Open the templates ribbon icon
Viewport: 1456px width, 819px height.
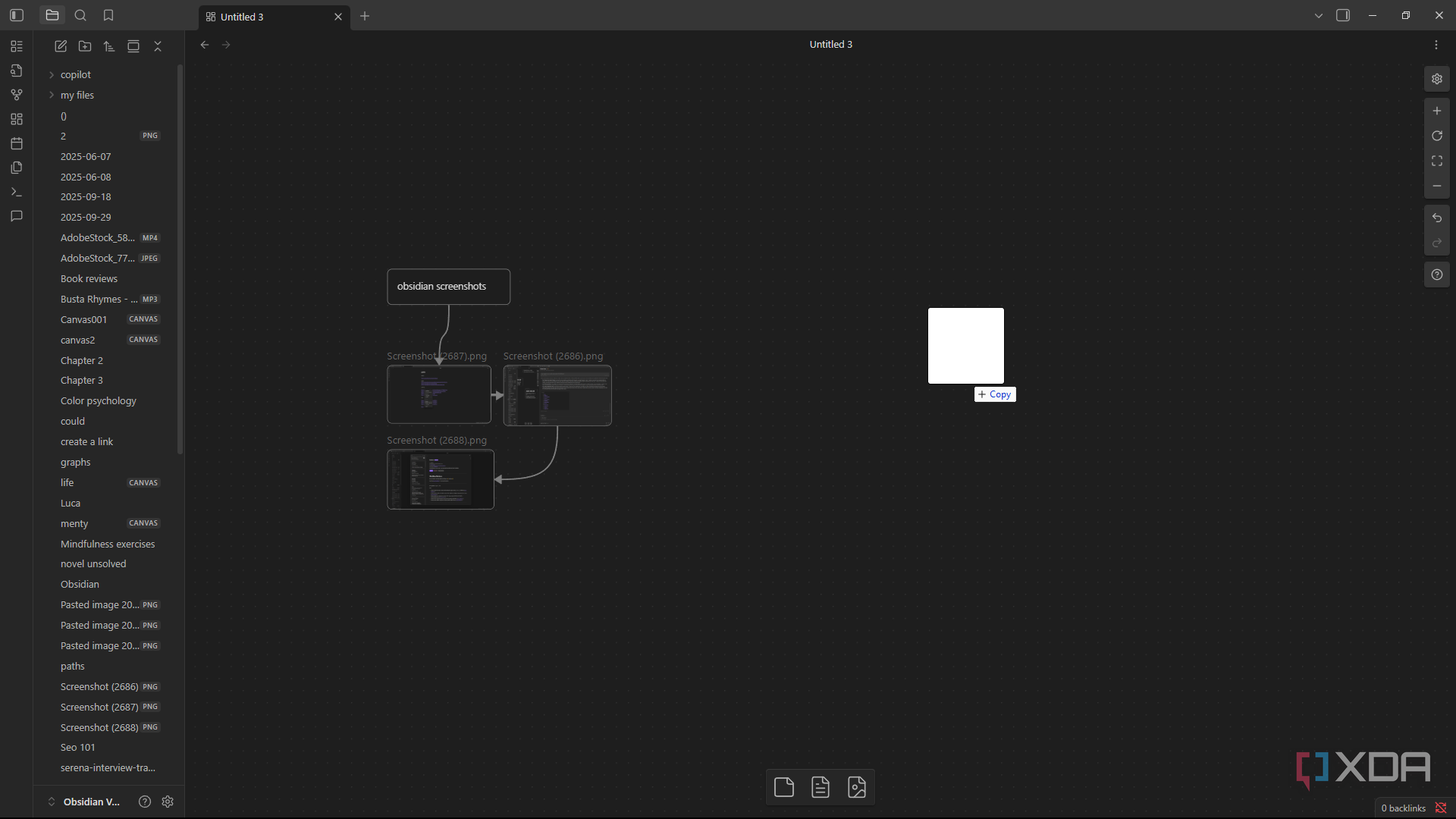(x=17, y=168)
